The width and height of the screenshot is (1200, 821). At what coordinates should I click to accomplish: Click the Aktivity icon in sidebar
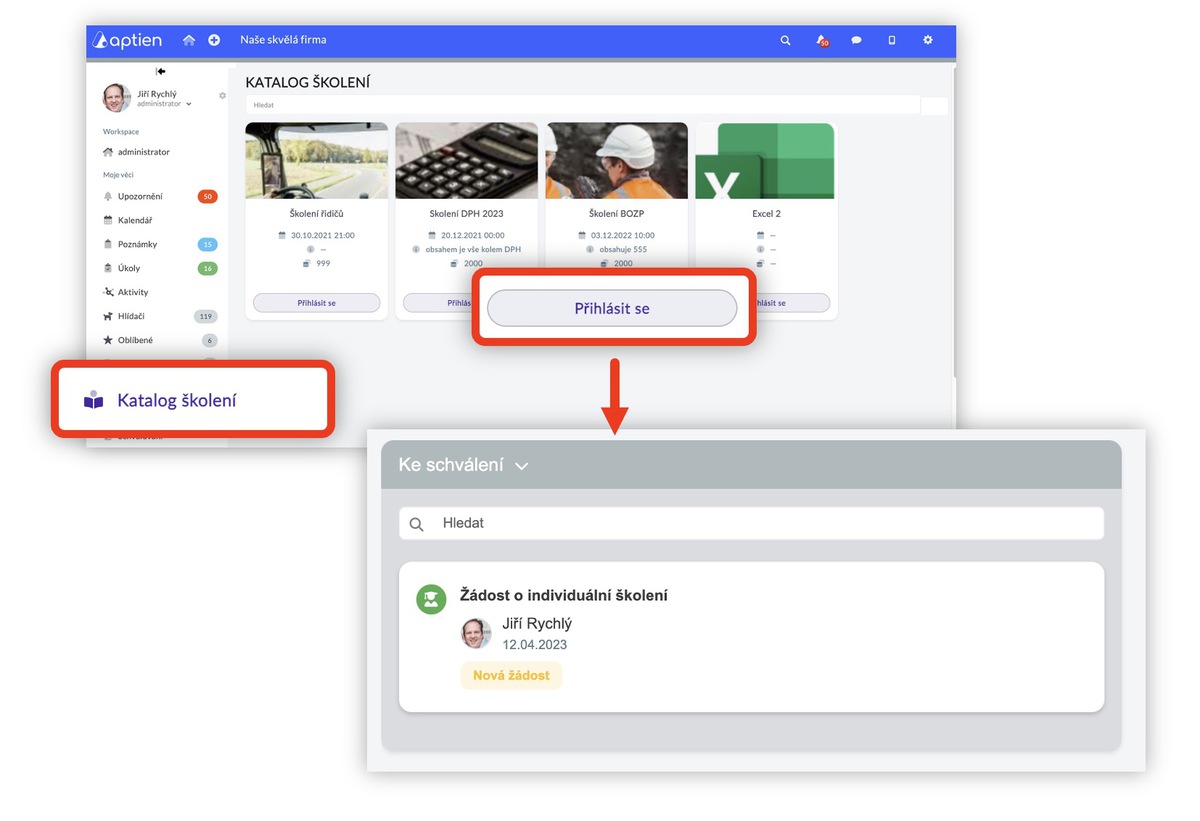108,292
